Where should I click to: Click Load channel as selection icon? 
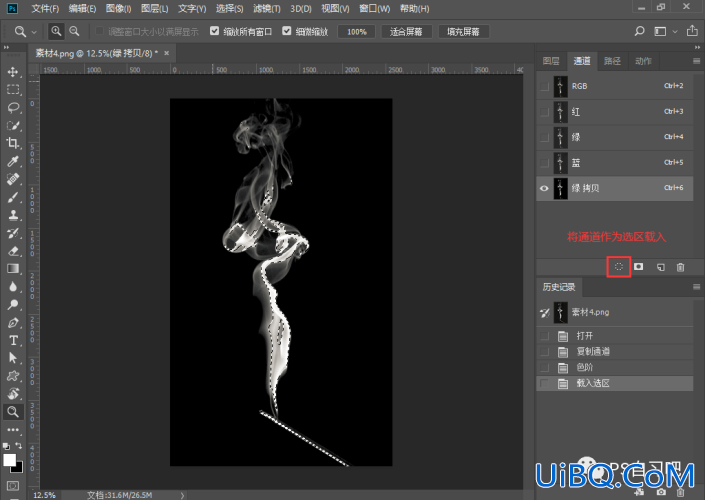point(619,267)
